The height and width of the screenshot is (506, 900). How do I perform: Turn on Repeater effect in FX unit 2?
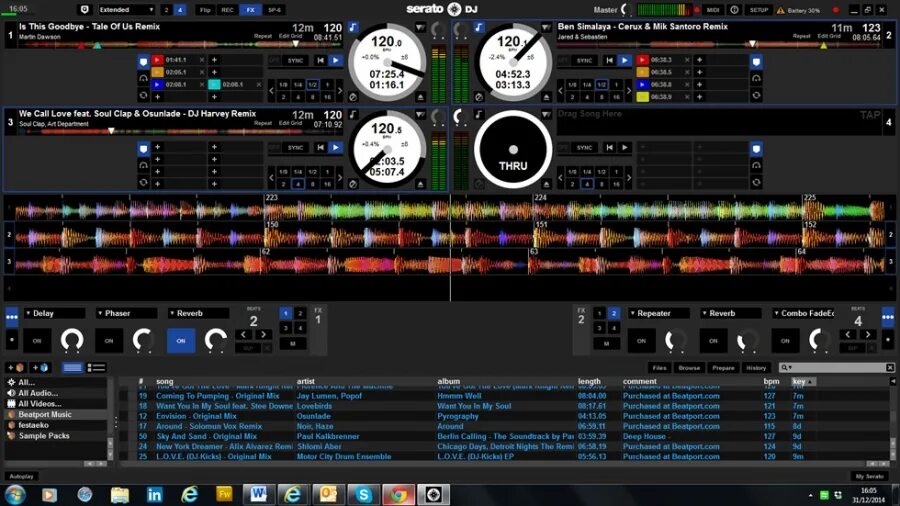[641, 341]
